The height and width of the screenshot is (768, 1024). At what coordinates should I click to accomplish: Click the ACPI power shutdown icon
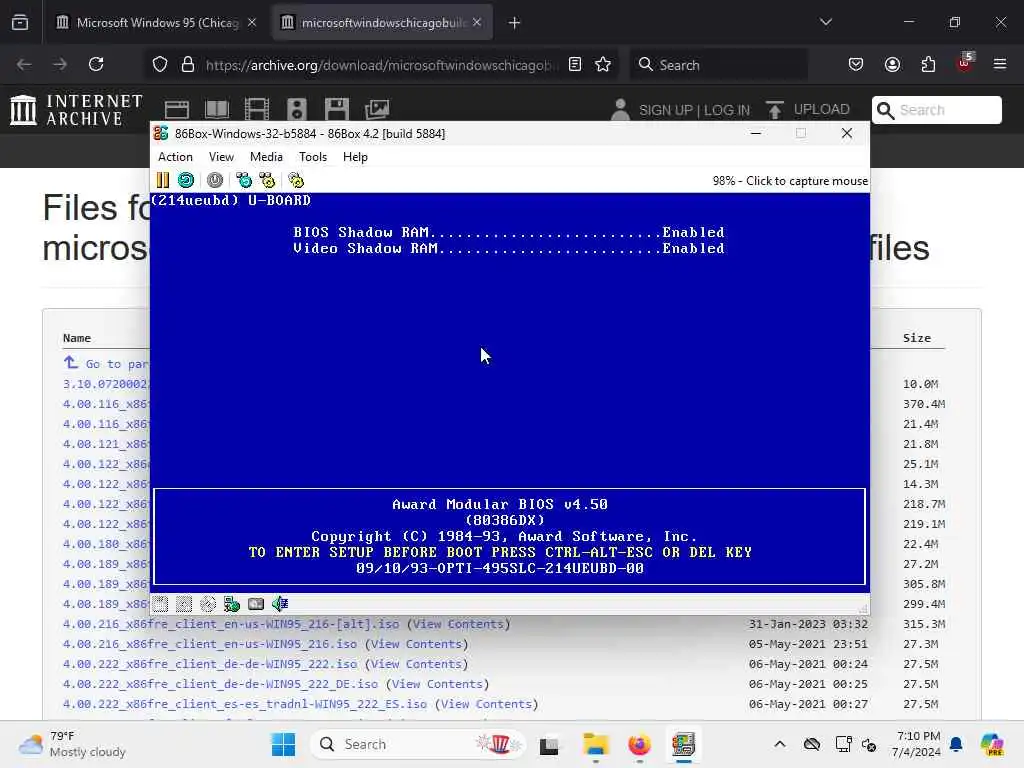(215, 180)
